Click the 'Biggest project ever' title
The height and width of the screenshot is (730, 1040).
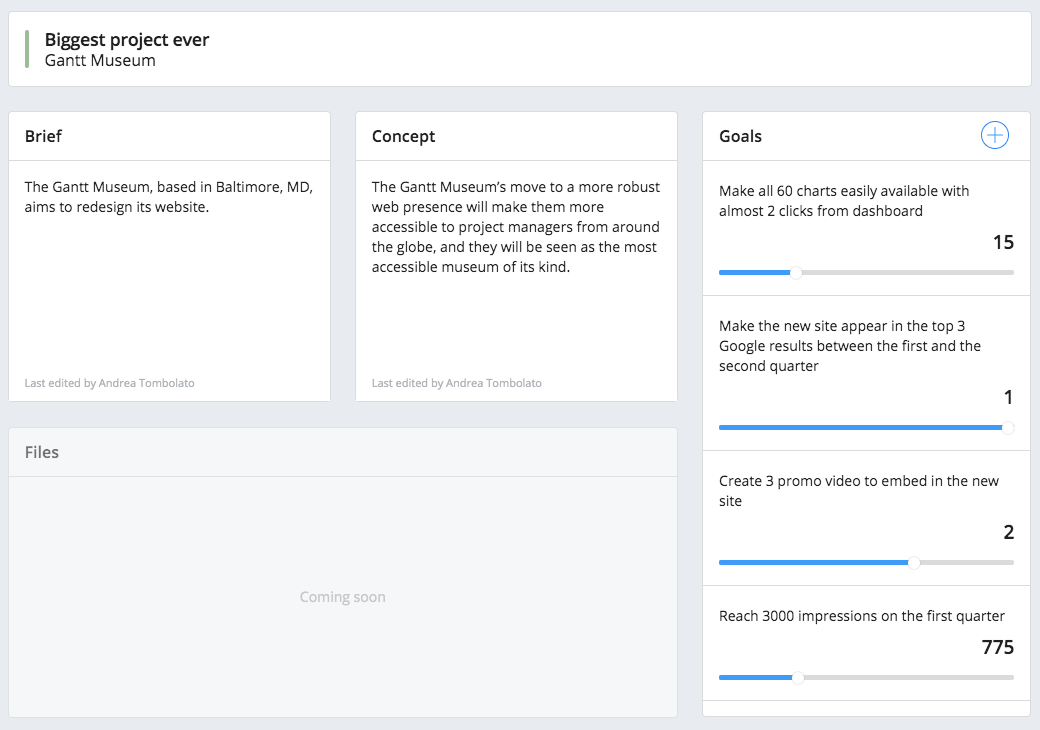(x=127, y=40)
